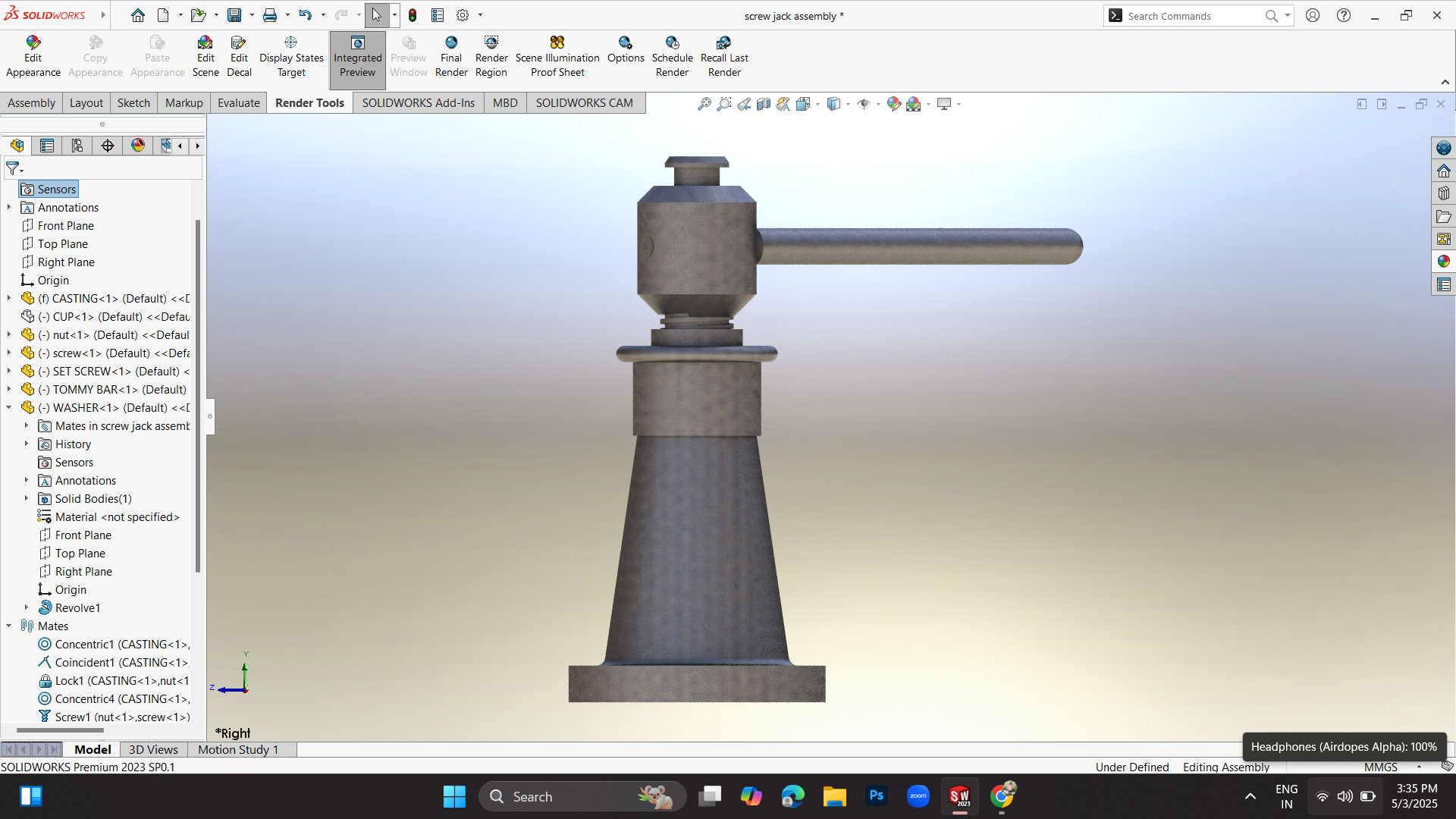Screen dimensions: 1456x819
Task: Expand the Revolve1 feature
Action: (x=27, y=607)
